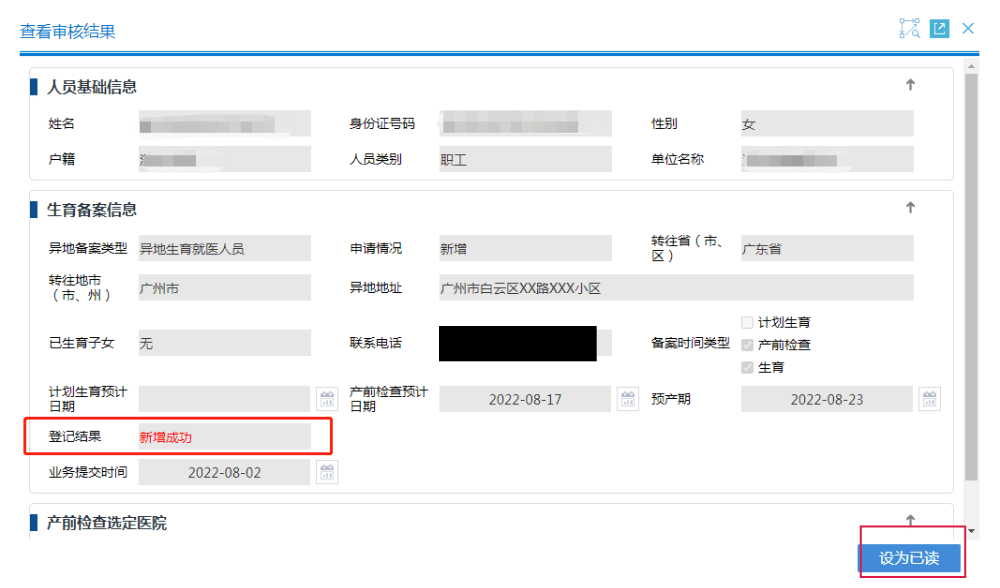
Task: Open calendar picker for 预产期
Action: [x=930, y=399]
